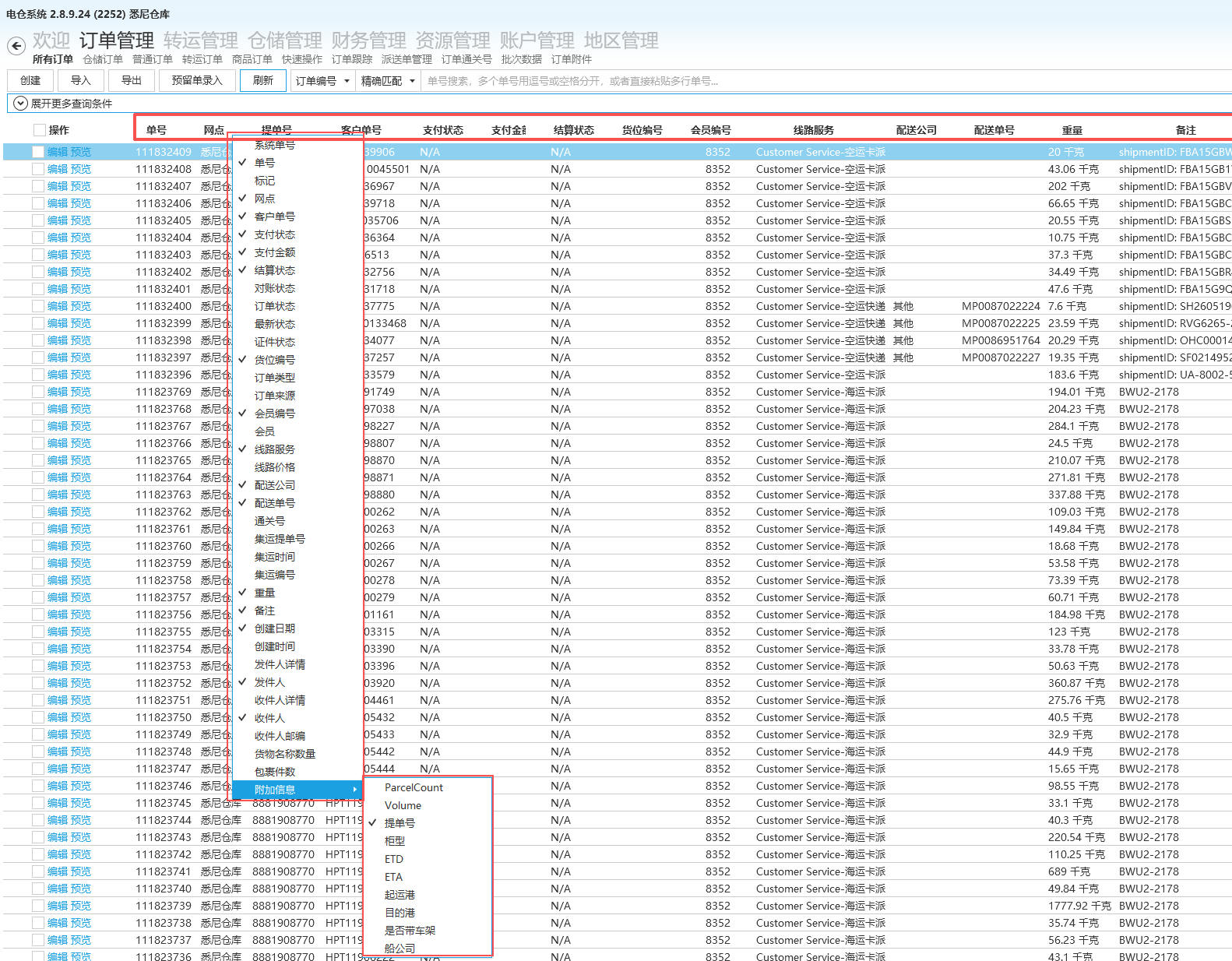
Task: Open the 订单跟踪 sub-tab
Action: click(352, 60)
